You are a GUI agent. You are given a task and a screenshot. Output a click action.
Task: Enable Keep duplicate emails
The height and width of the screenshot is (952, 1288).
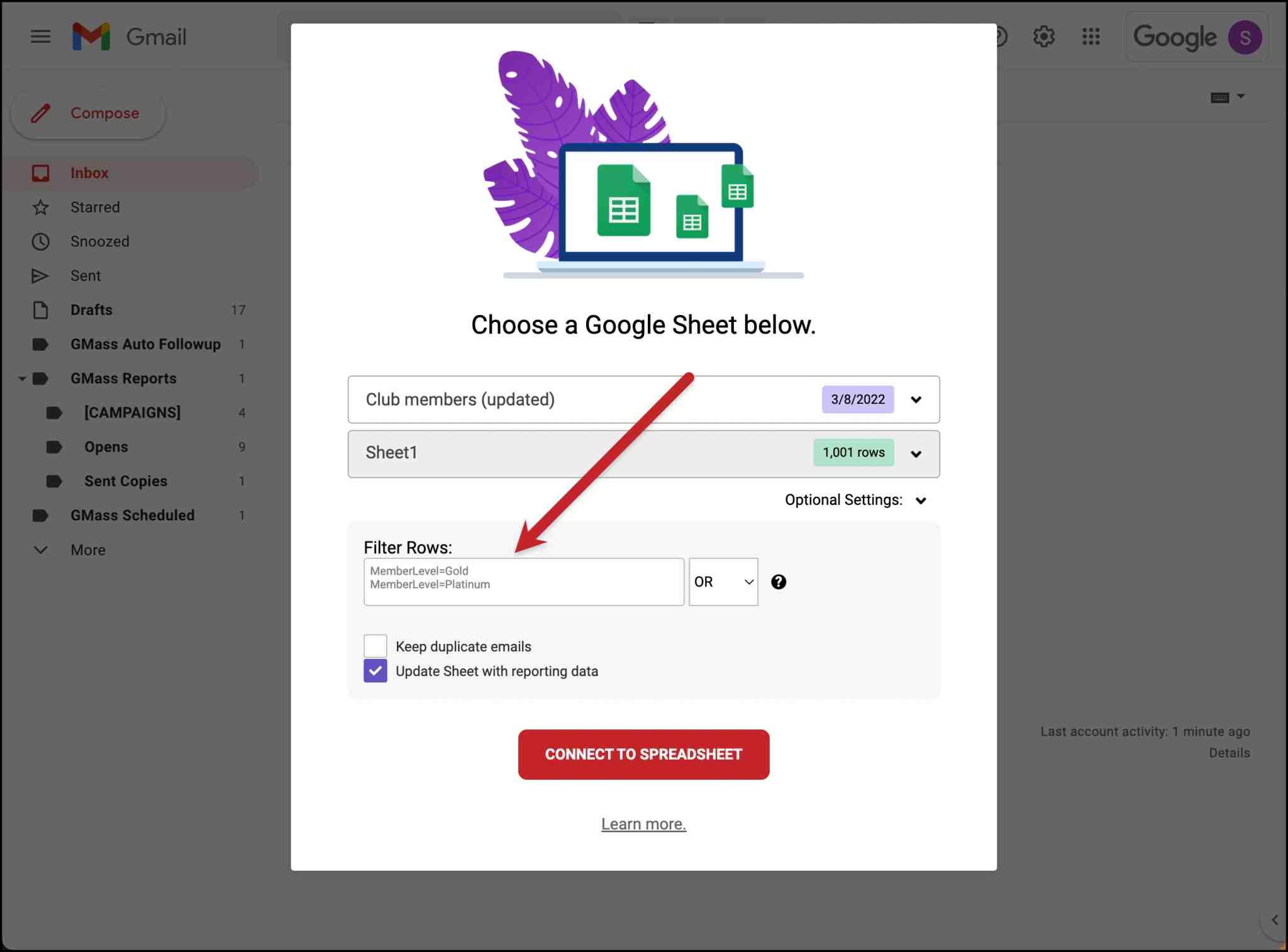coord(374,645)
